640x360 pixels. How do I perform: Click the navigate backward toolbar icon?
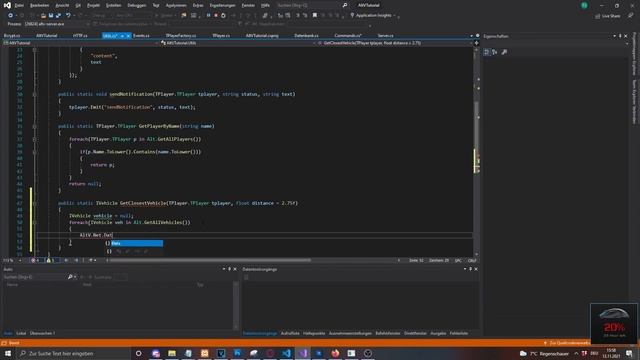[x=10, y=16]
